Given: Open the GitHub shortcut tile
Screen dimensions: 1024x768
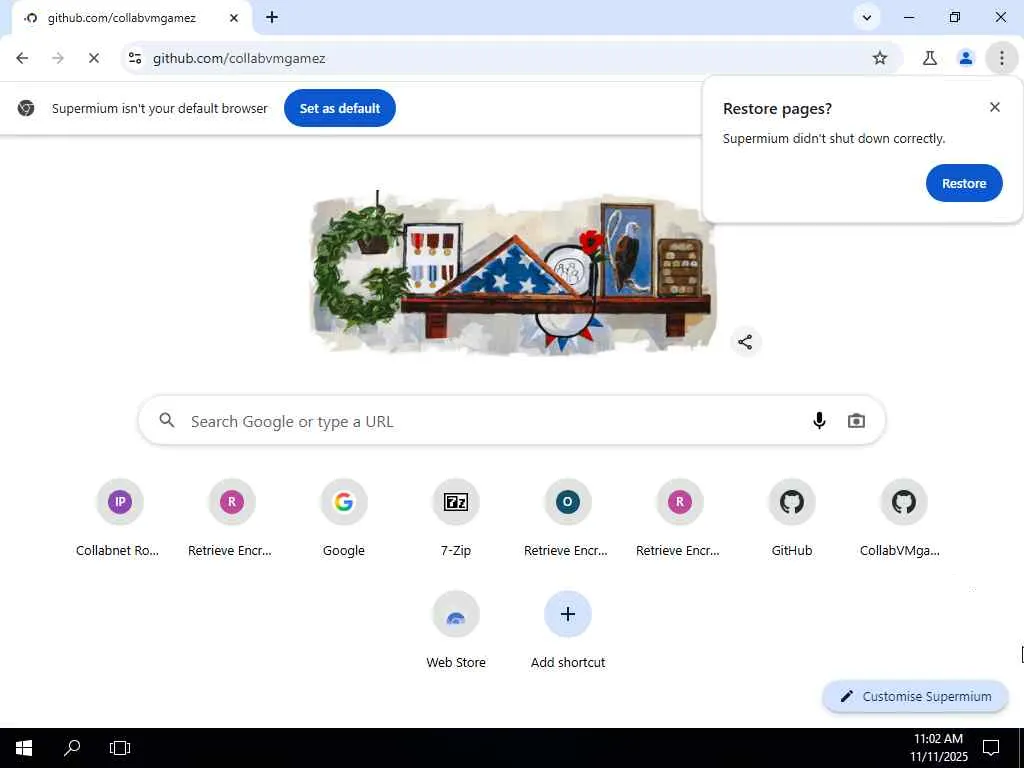Looking at the screenshot, I should pos(792,519).
